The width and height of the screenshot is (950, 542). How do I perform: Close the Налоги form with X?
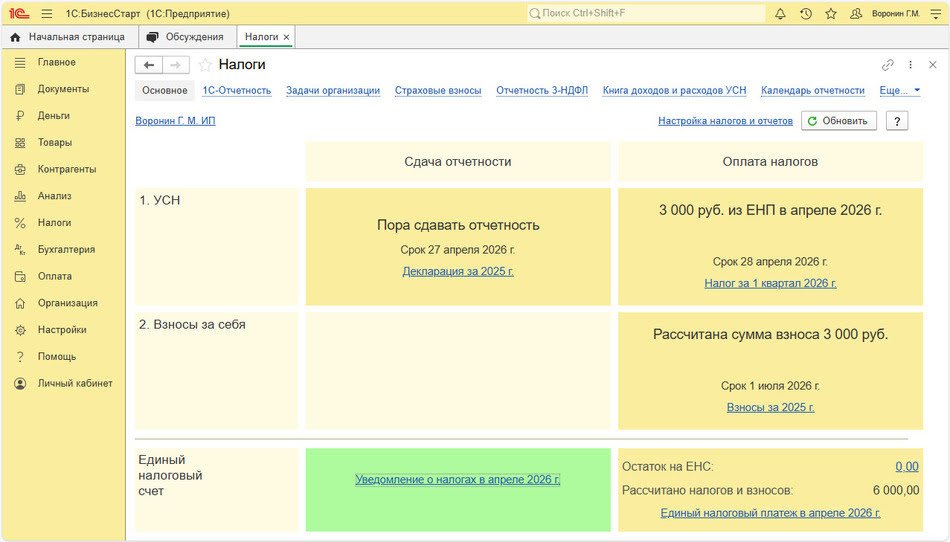(x=933, y=65)
